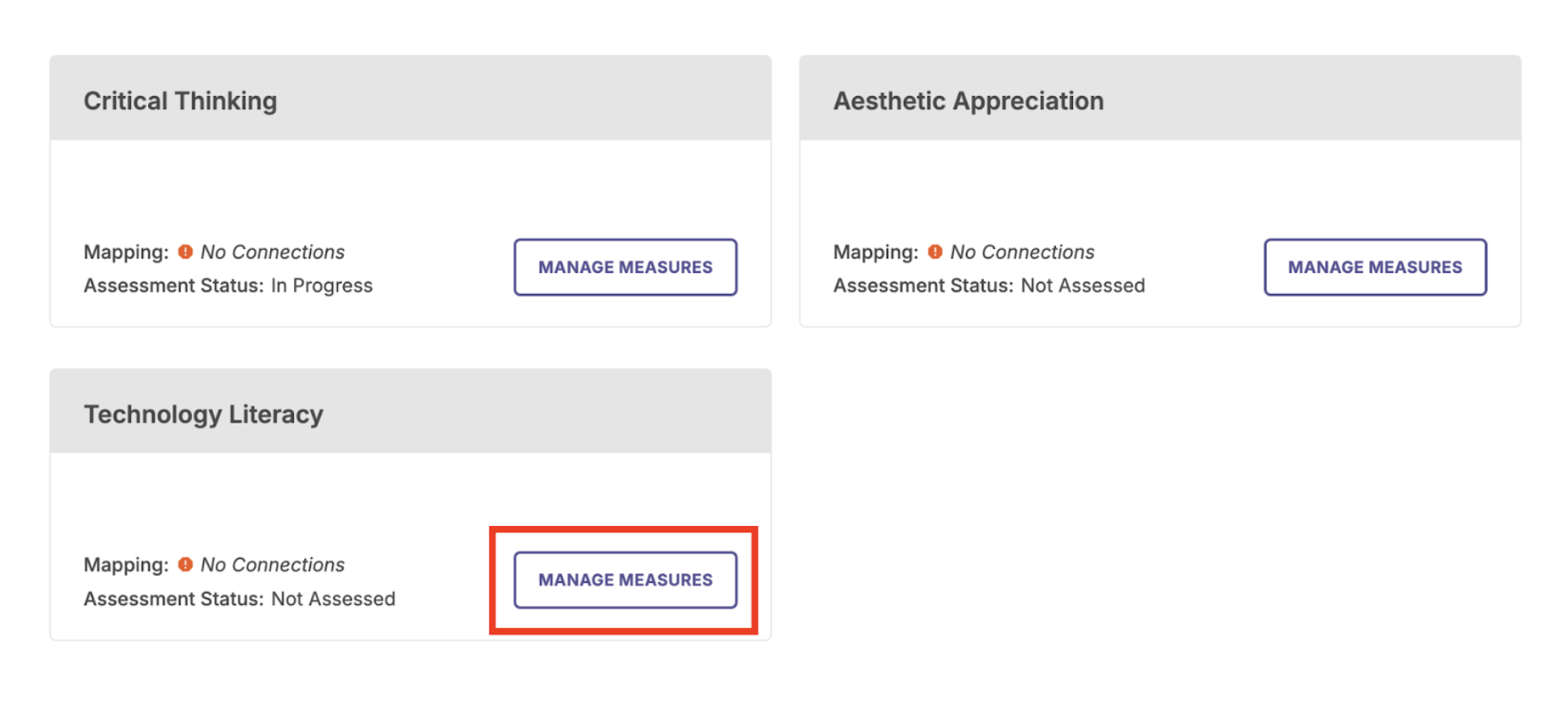This screenshot has height=710, width=1568.
Task: Click the warning icon in Aesthetic Appreciation mapping
Action: click(935, 252)
